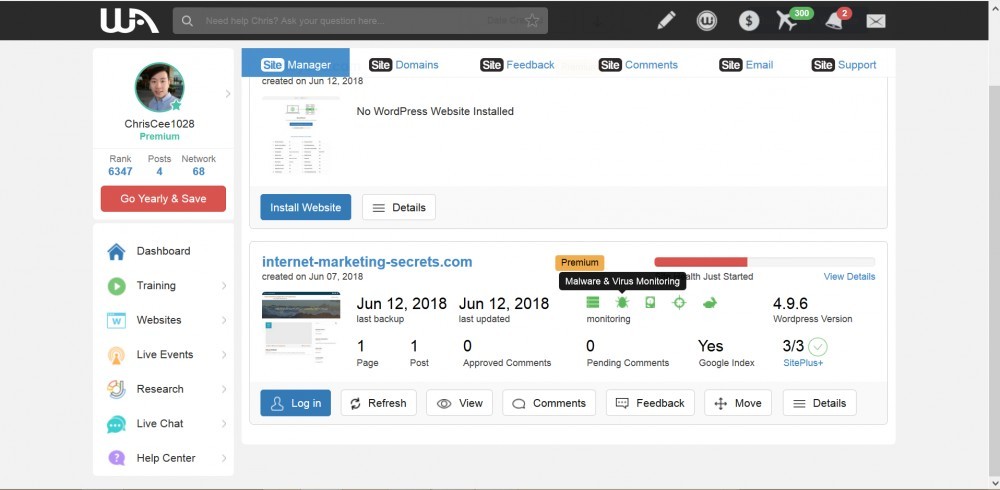
Task: Click Go Yearly & Save button
Action: (x=163, y=198)
